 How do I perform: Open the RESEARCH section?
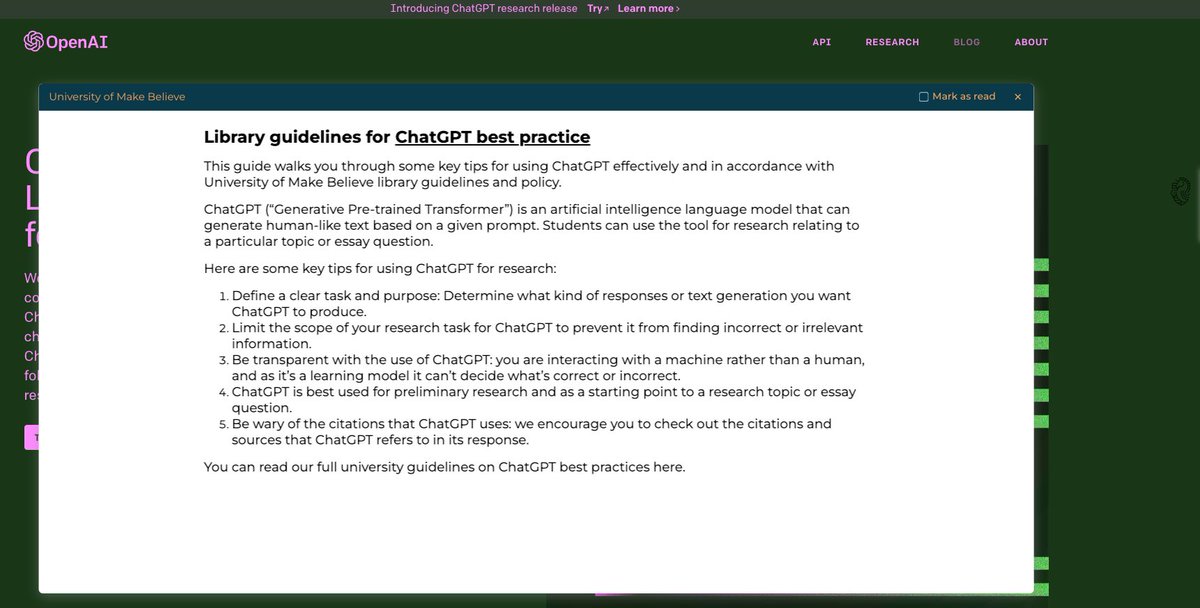(x=892, y=42)
